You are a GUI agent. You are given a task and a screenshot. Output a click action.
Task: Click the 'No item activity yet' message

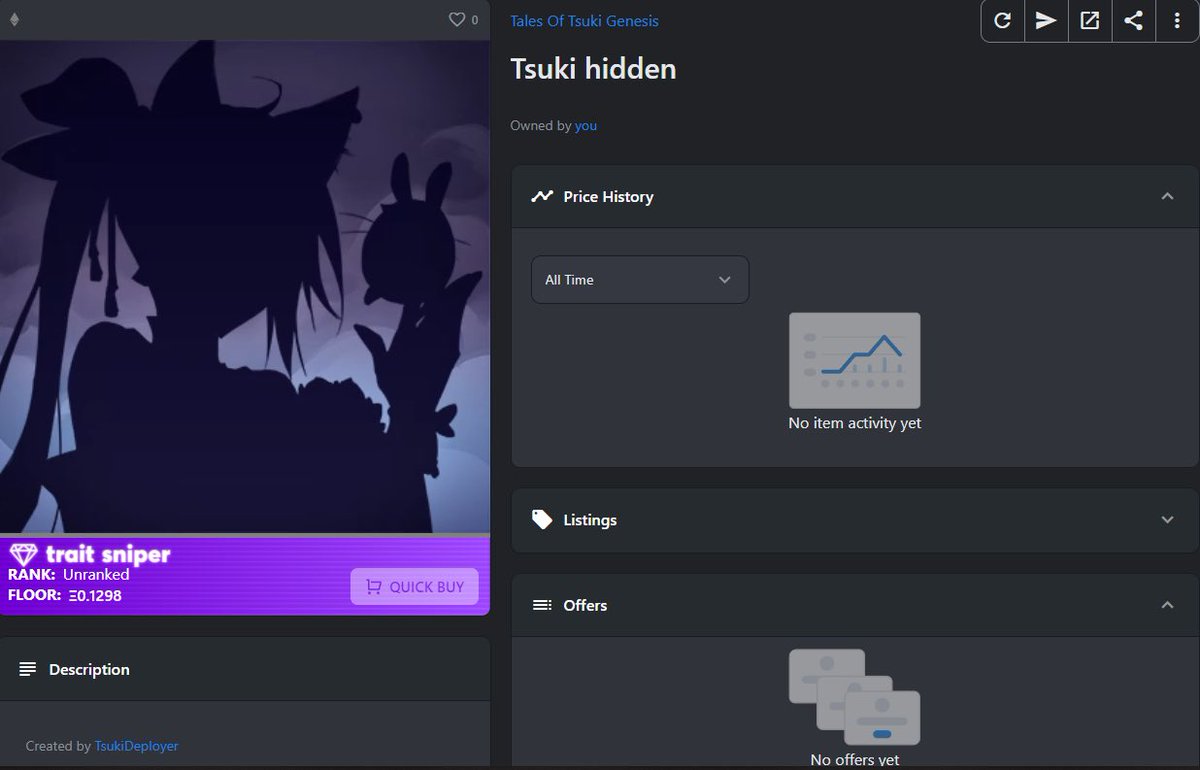tap(855, 423)
